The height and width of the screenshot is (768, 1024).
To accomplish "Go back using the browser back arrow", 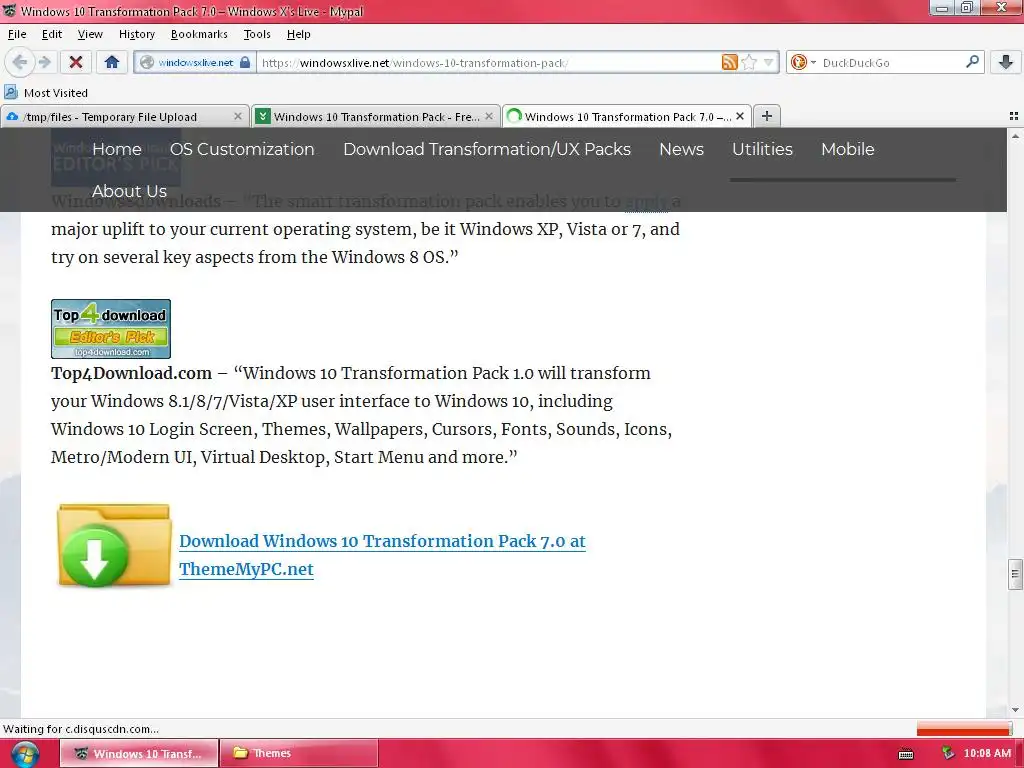I will tap(19, 62).
